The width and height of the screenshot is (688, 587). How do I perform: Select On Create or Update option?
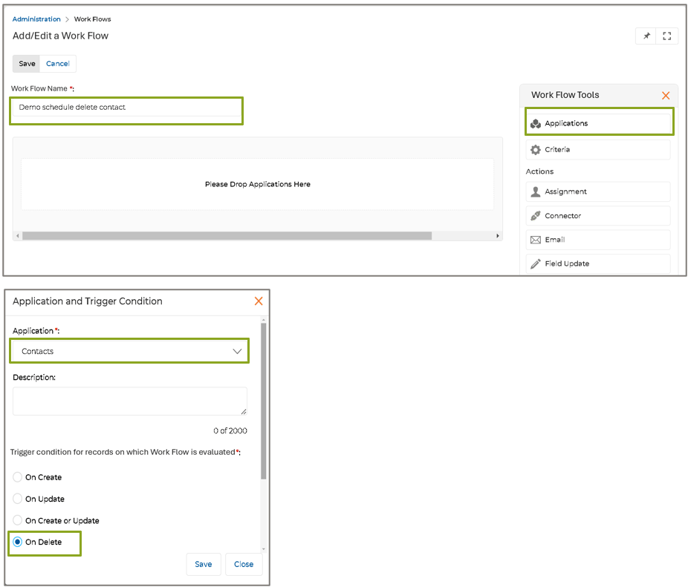(17, 521)
